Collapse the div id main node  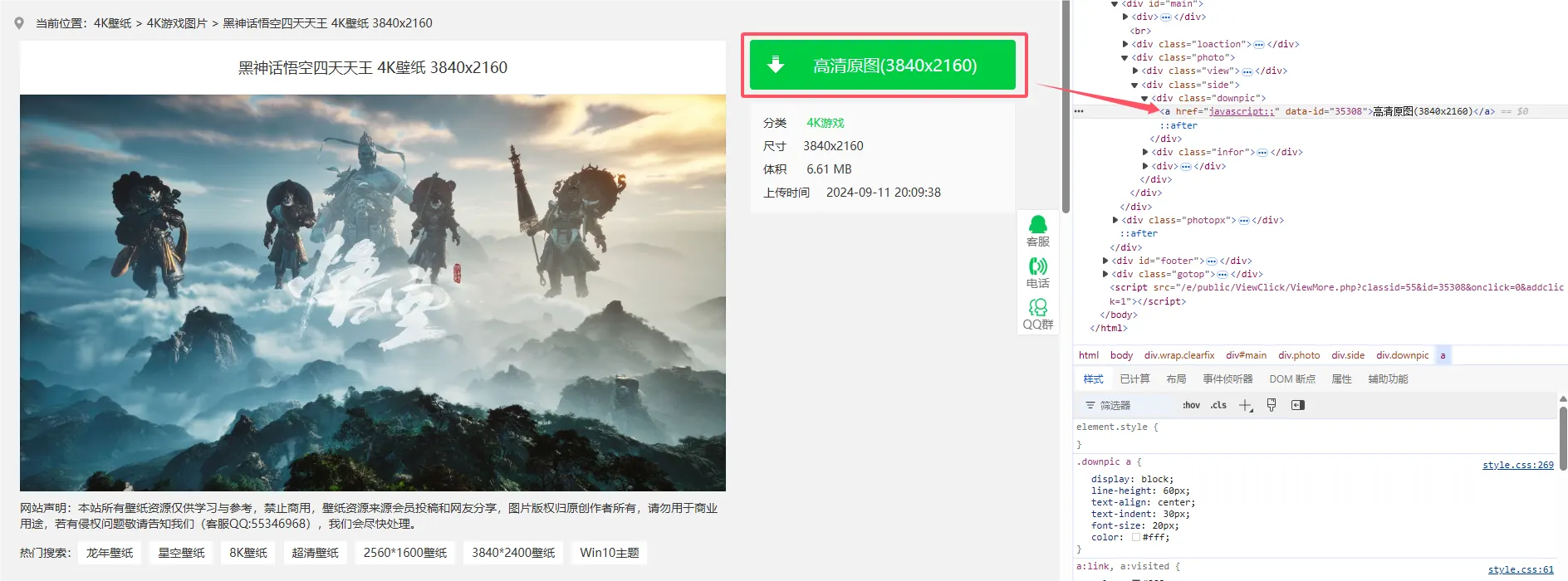(x=1115, y=4)
